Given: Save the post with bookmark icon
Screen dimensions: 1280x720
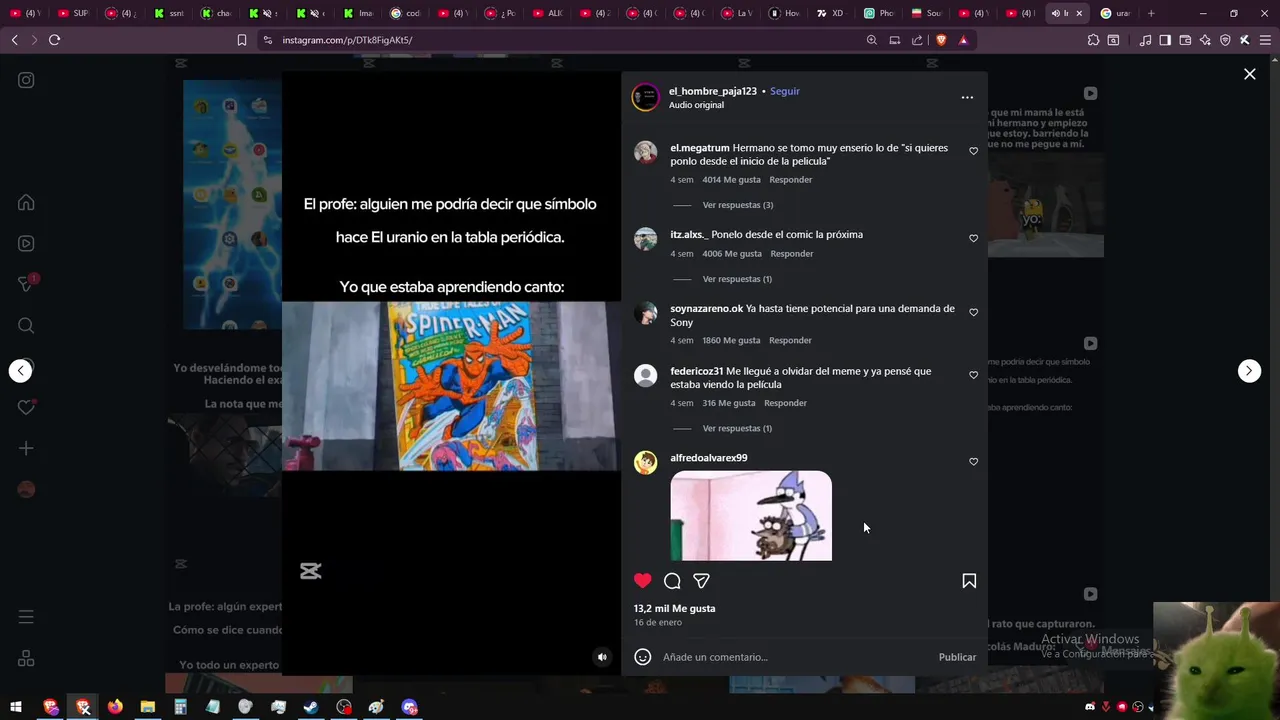Looking at the screenshot, I should 969,580.
